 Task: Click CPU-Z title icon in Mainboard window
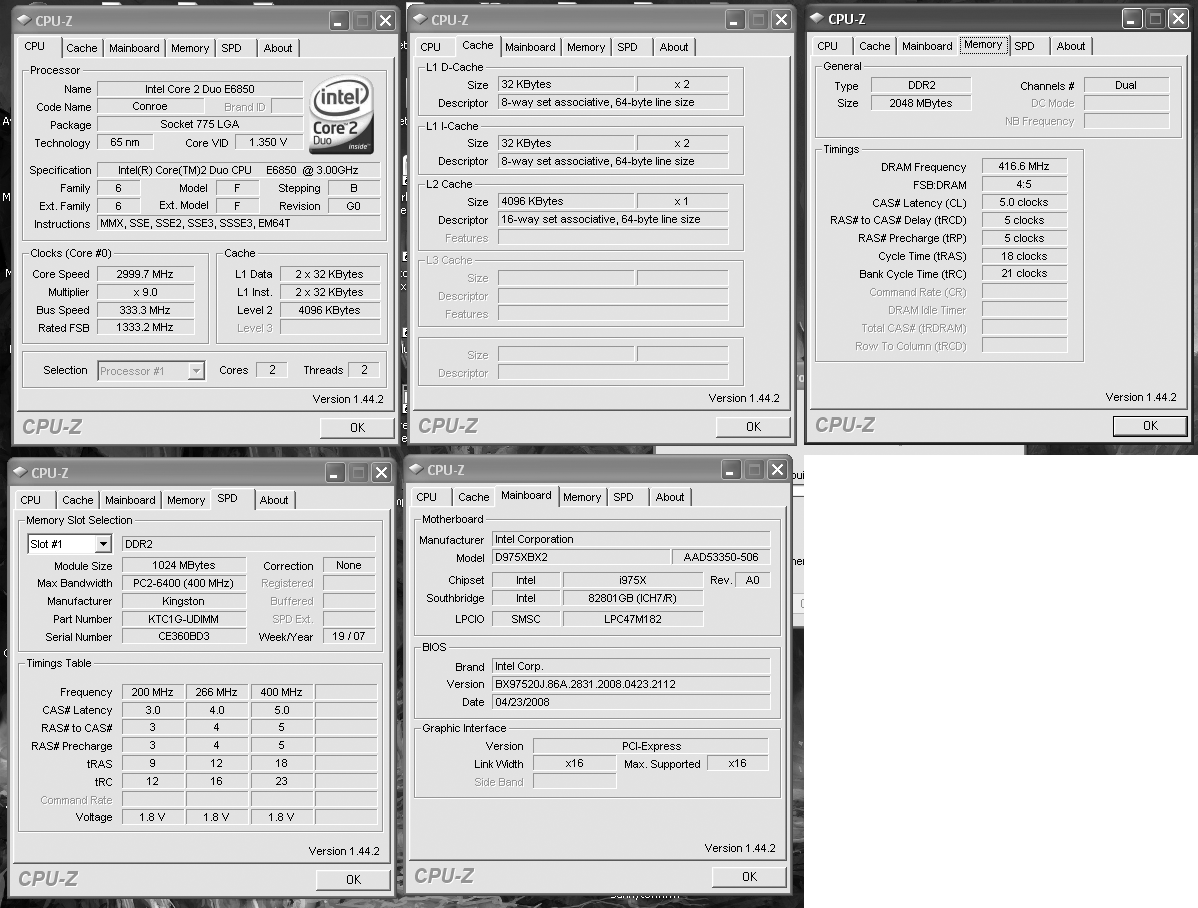(x=416, y=469)
